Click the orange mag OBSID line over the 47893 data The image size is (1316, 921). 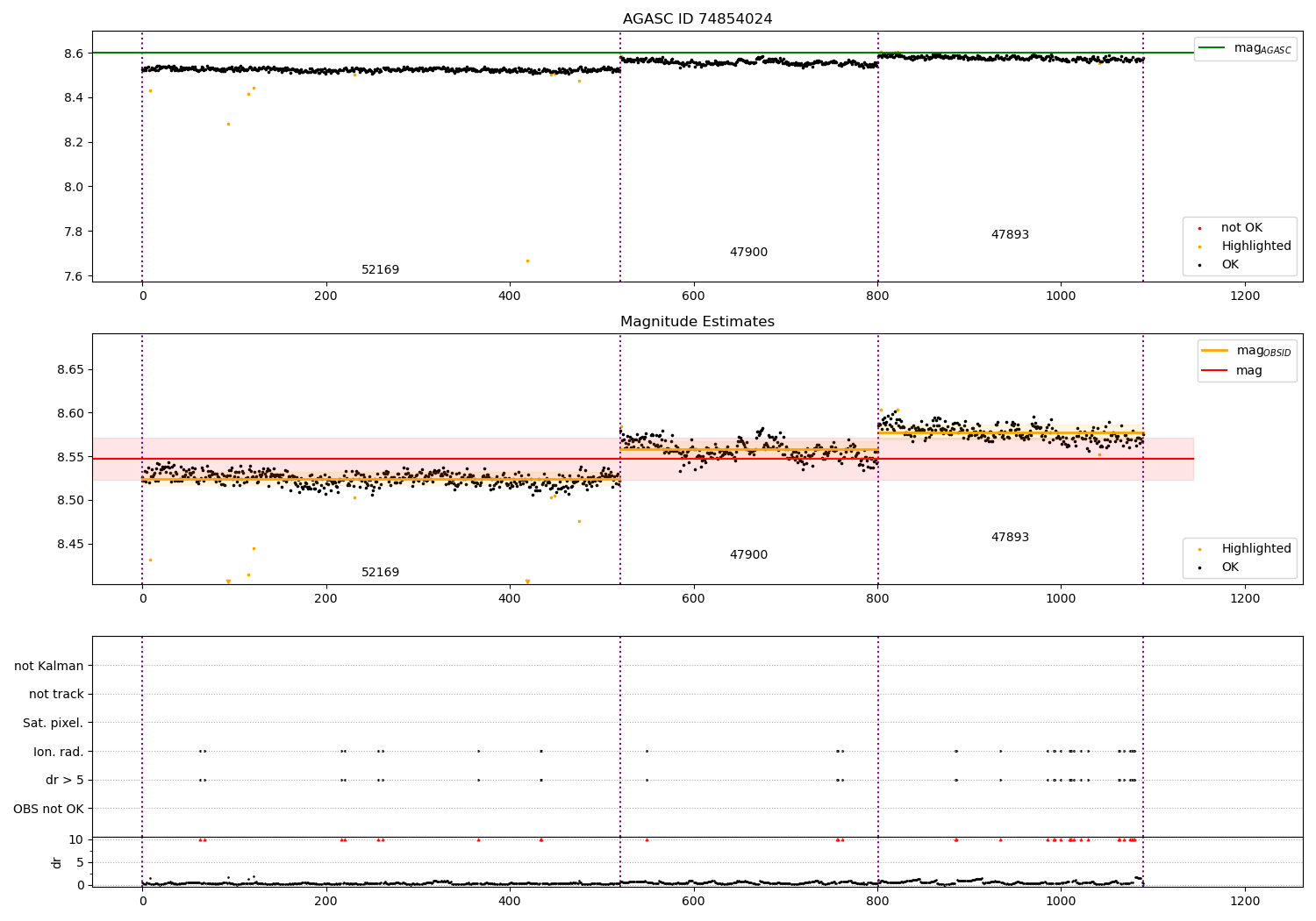click(1010, 432)
